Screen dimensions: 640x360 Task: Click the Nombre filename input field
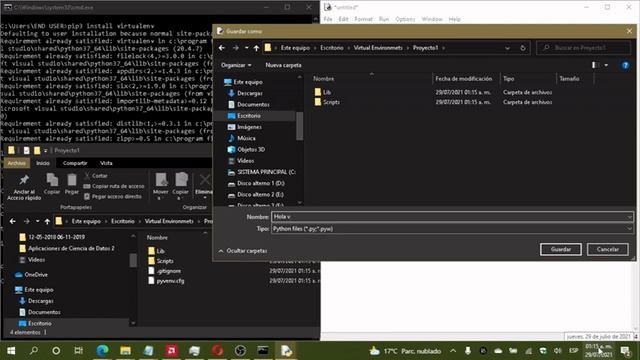pos(452,217)
